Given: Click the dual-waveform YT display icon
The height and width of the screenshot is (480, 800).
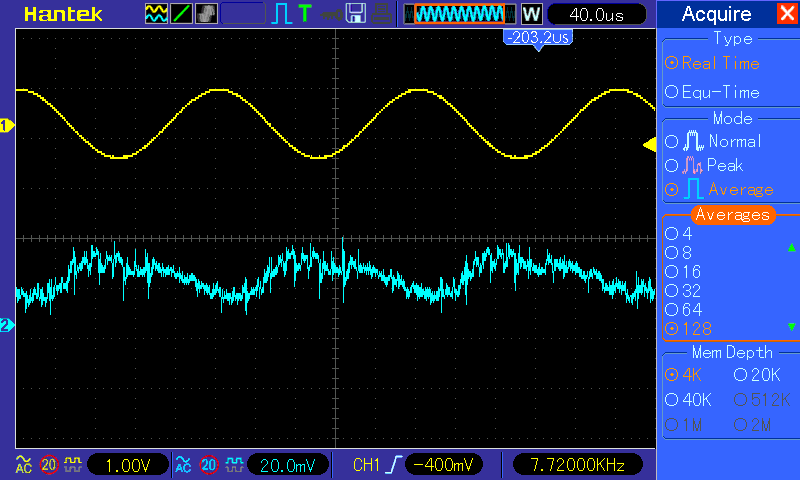Looking at the screenshot, I should point(156,14).
